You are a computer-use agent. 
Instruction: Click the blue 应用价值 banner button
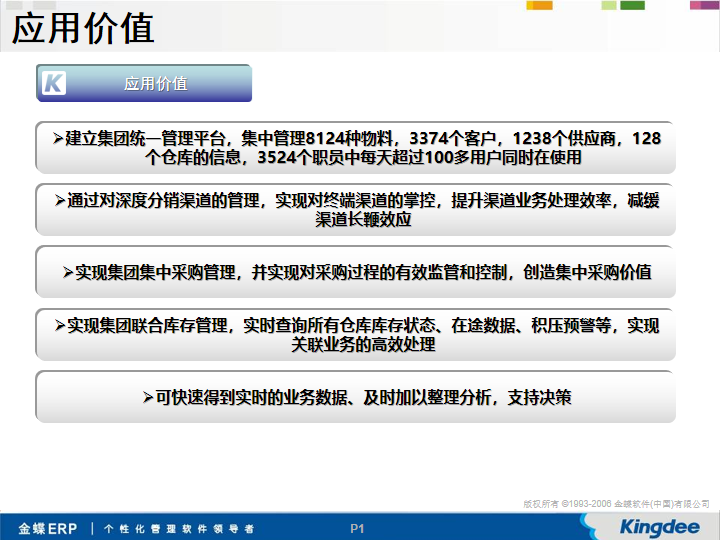[x=144, y=83]
